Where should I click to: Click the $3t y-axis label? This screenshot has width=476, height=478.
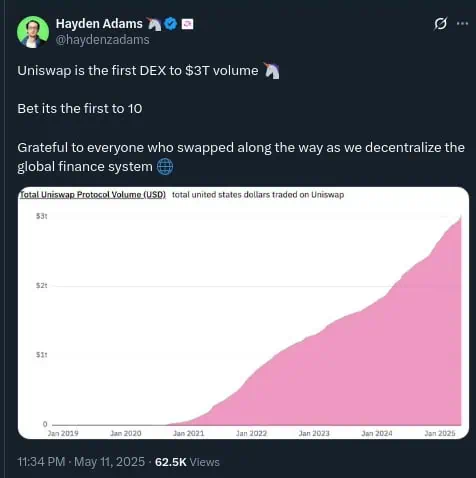42,216
